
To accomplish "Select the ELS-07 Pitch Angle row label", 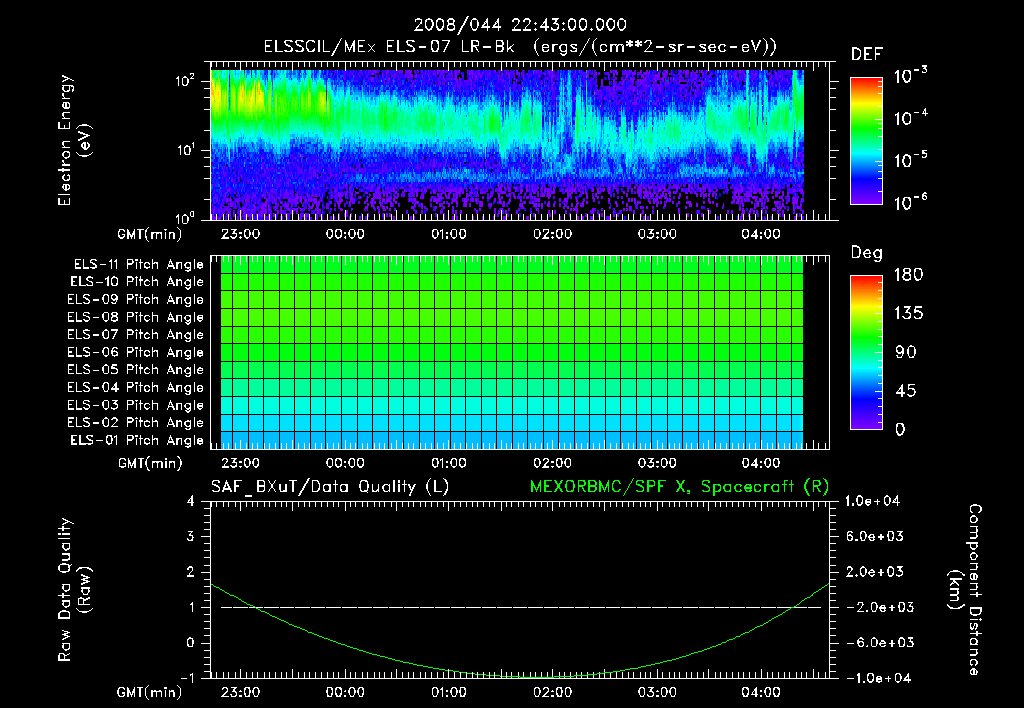I will click(x=136, y=334).
